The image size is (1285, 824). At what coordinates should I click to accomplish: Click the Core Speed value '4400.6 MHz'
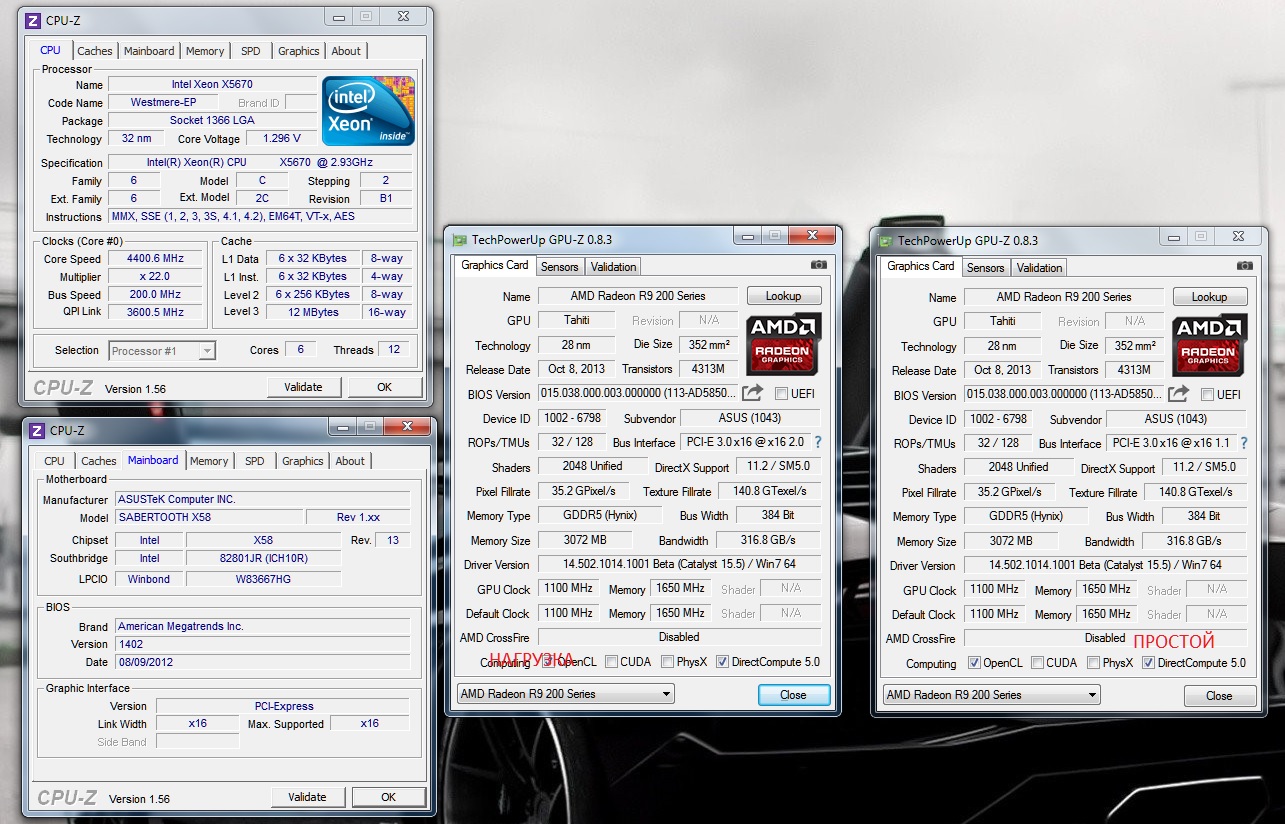pos(156,259)
